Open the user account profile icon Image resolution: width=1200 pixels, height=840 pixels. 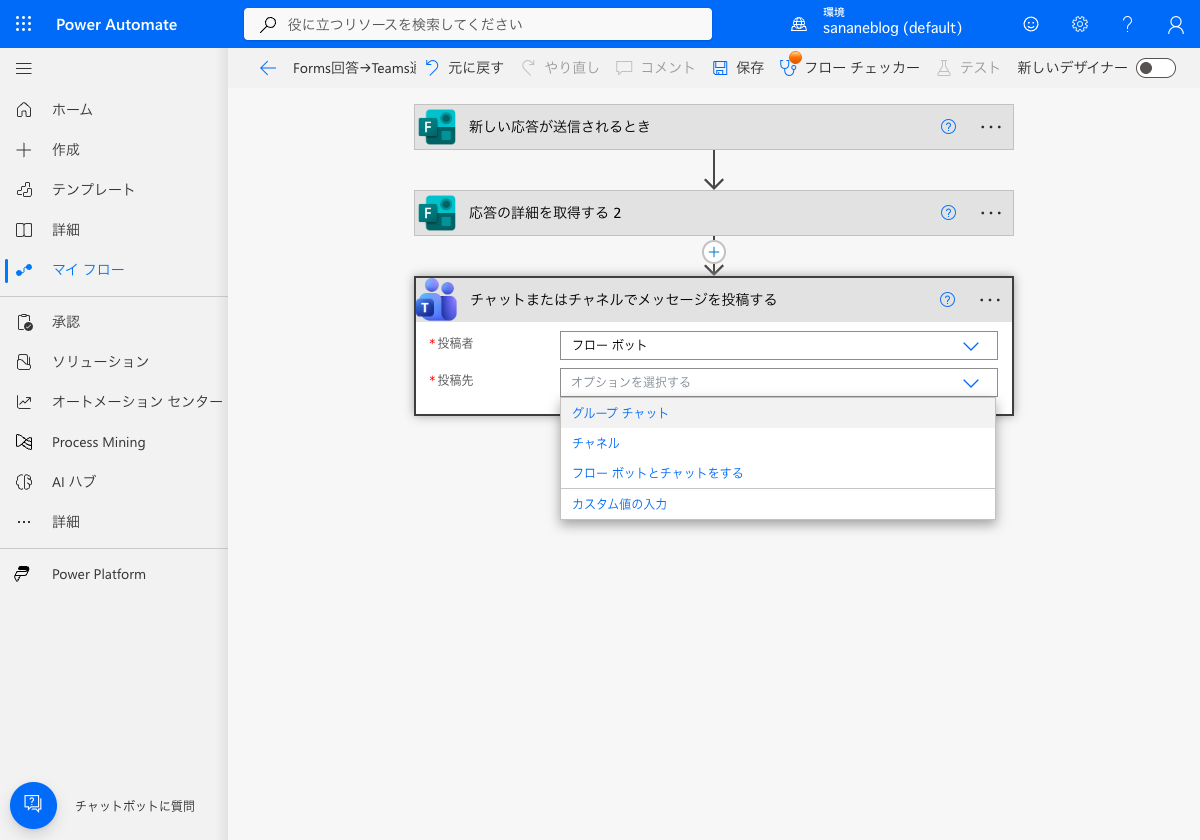click(1176, 24)
